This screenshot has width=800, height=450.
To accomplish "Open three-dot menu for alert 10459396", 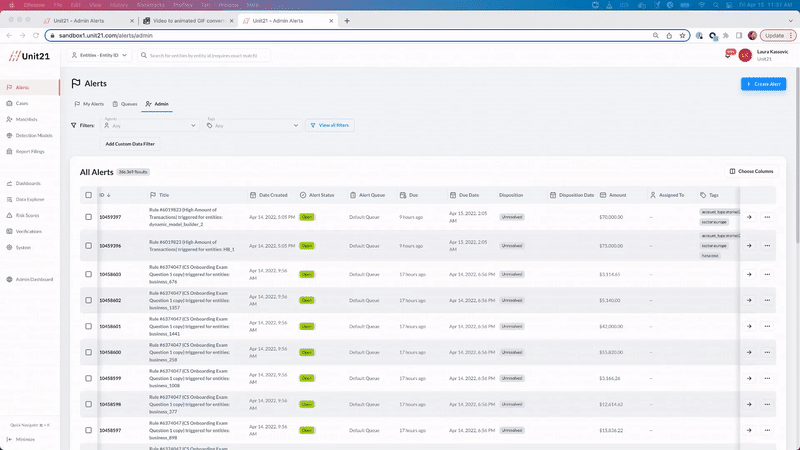I will coord(767,245).
